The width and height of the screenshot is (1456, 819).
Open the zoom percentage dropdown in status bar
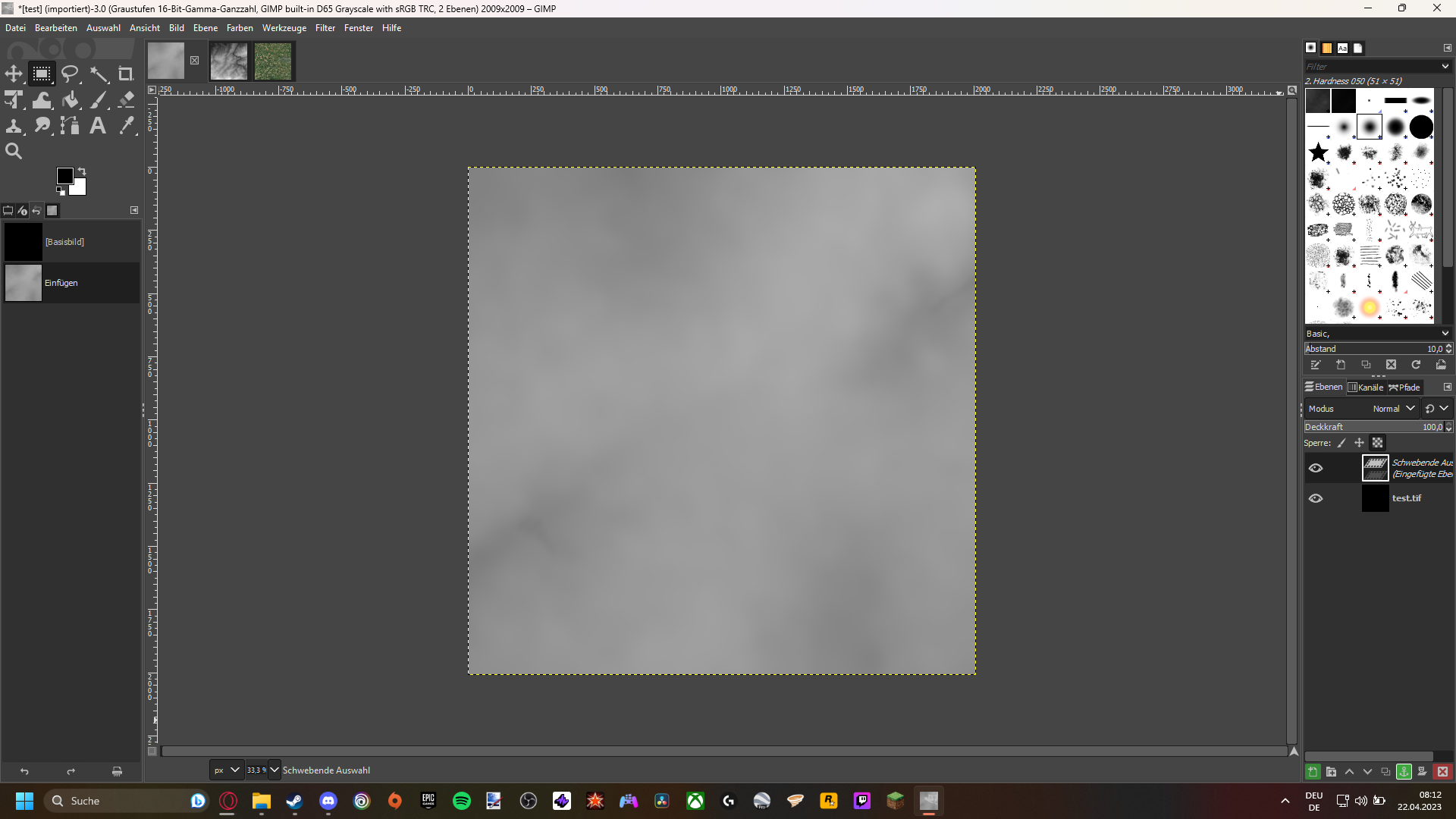pos(274,770)
